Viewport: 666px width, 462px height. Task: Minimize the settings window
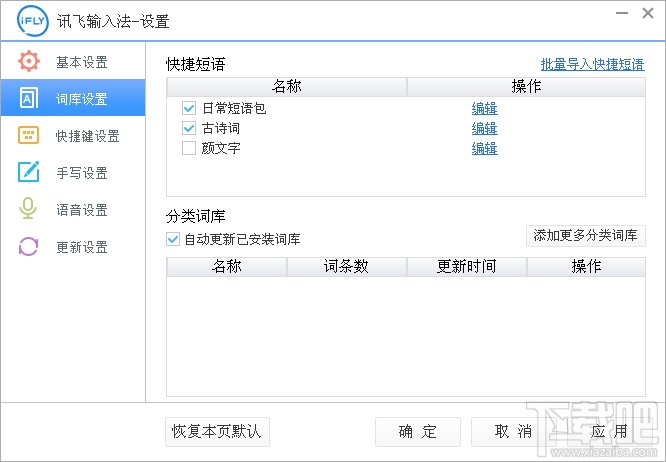622,13
